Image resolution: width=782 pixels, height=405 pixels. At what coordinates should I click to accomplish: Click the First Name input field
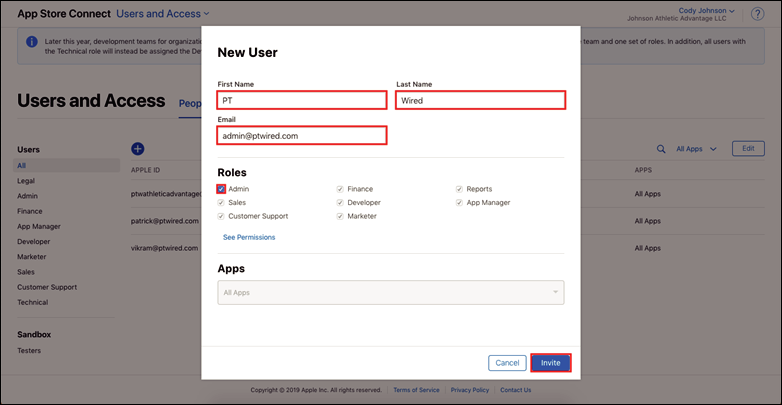[x=302, y=100]
